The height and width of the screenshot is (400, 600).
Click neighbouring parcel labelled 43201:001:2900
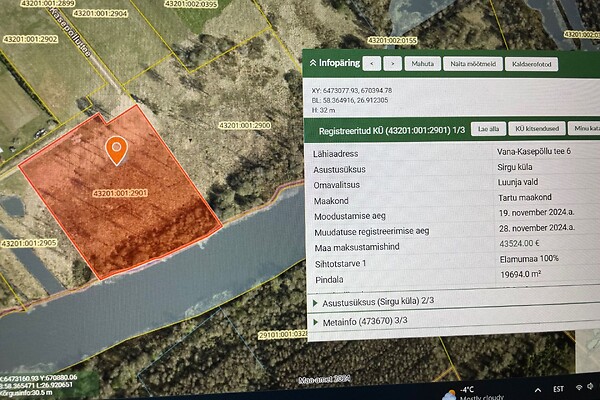[245, 125]
